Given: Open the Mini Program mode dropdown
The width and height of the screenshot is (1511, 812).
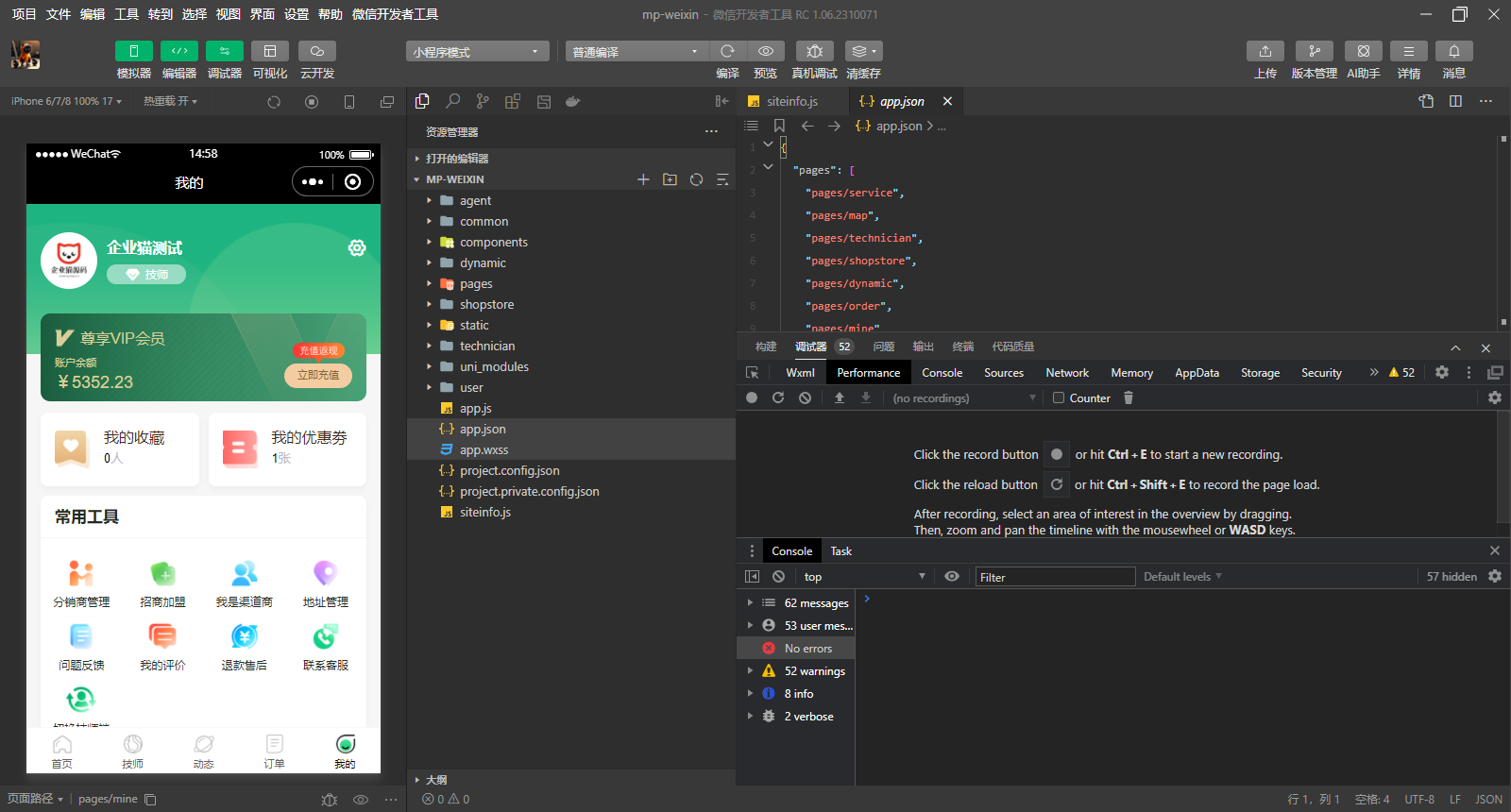Looking at the screenshot, I should point(477,52).
